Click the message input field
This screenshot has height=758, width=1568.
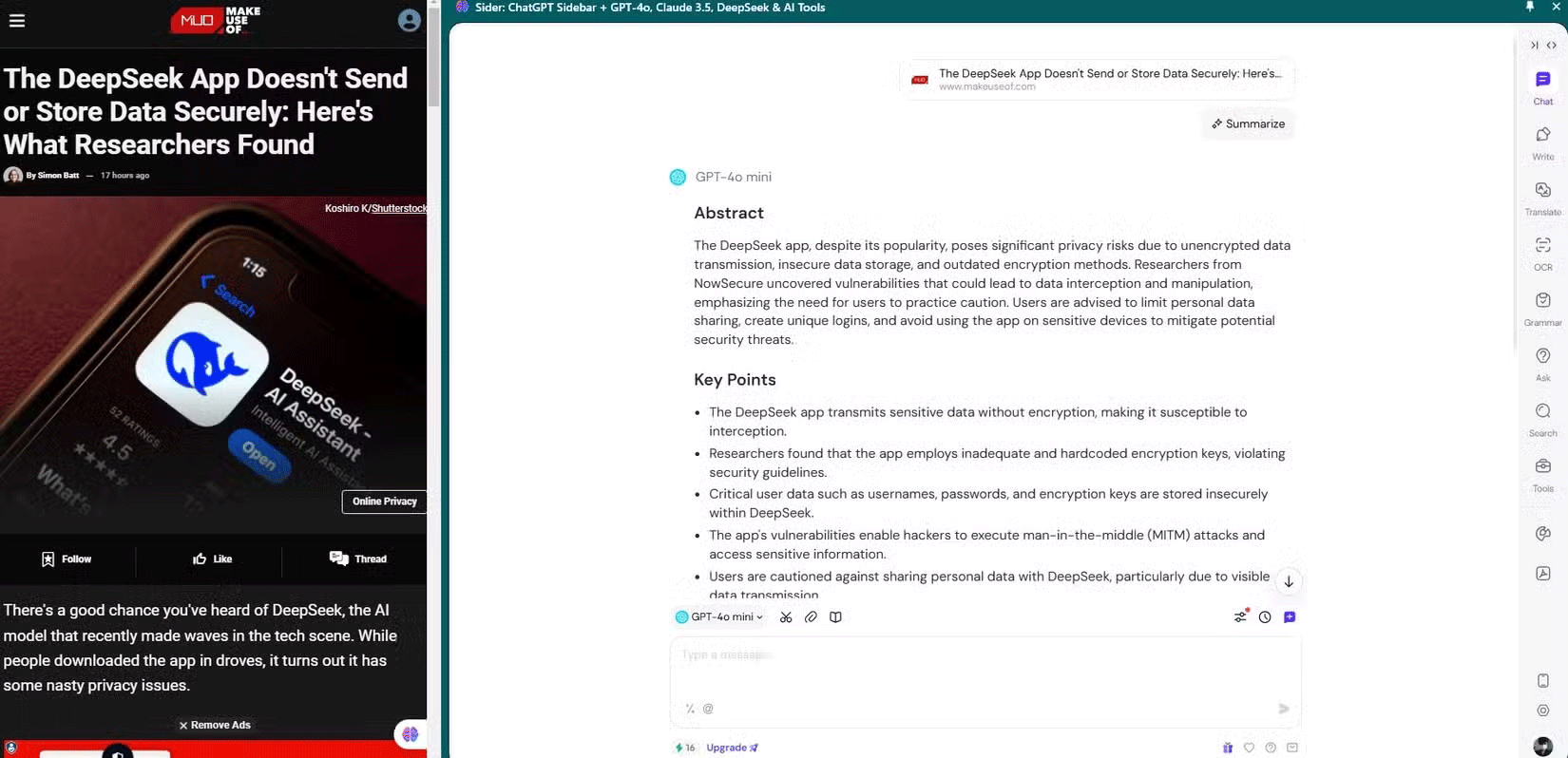985,682
